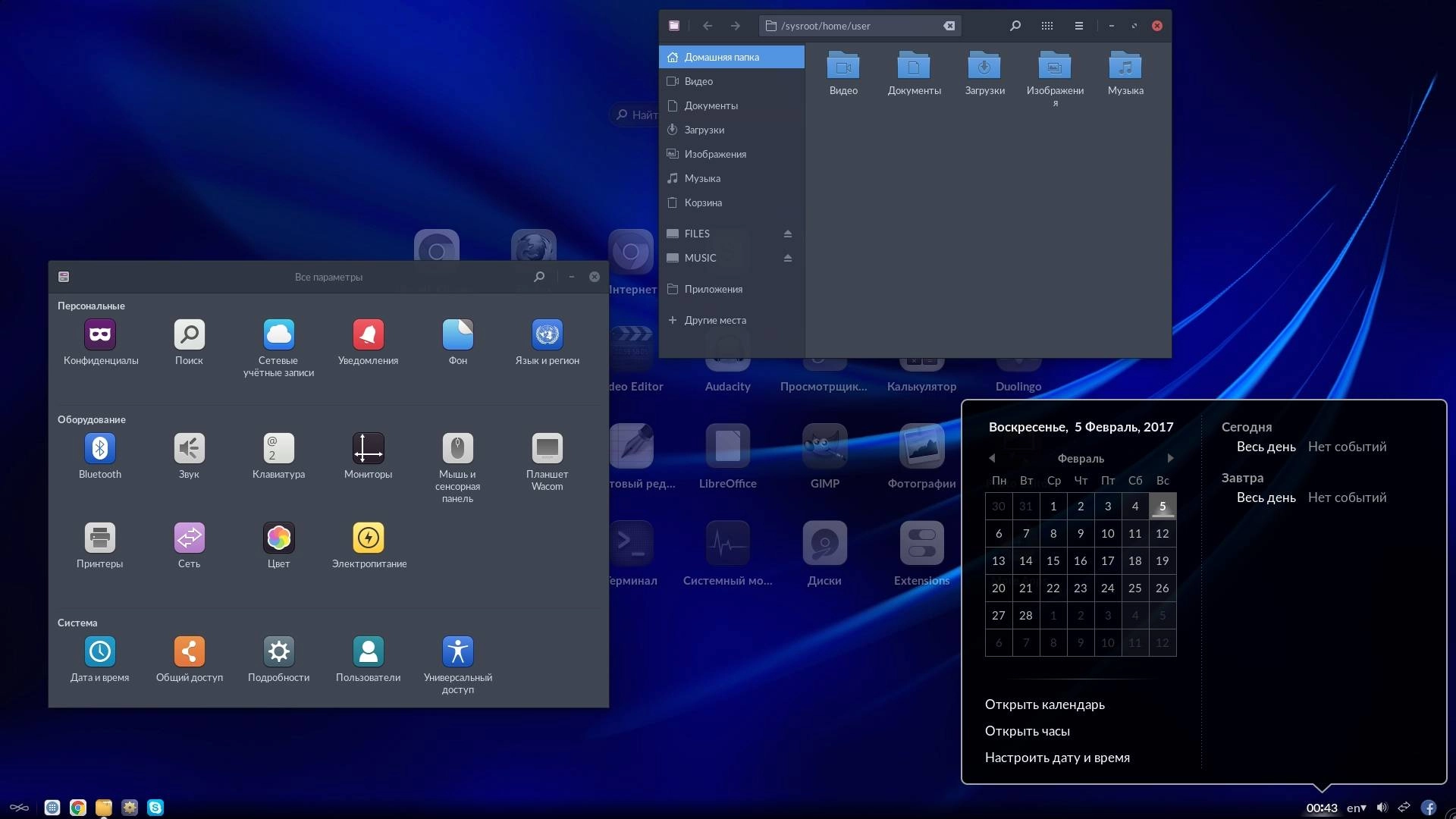1456x819 pixels.
Task: Select February 14 in calendar
Action: click(x=1026, y=561)
